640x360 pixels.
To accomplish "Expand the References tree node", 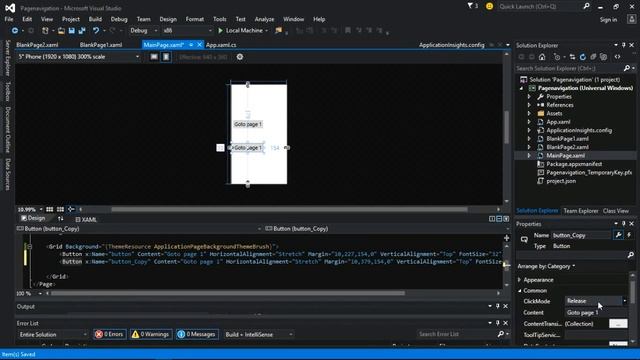I will coord(529,105).
